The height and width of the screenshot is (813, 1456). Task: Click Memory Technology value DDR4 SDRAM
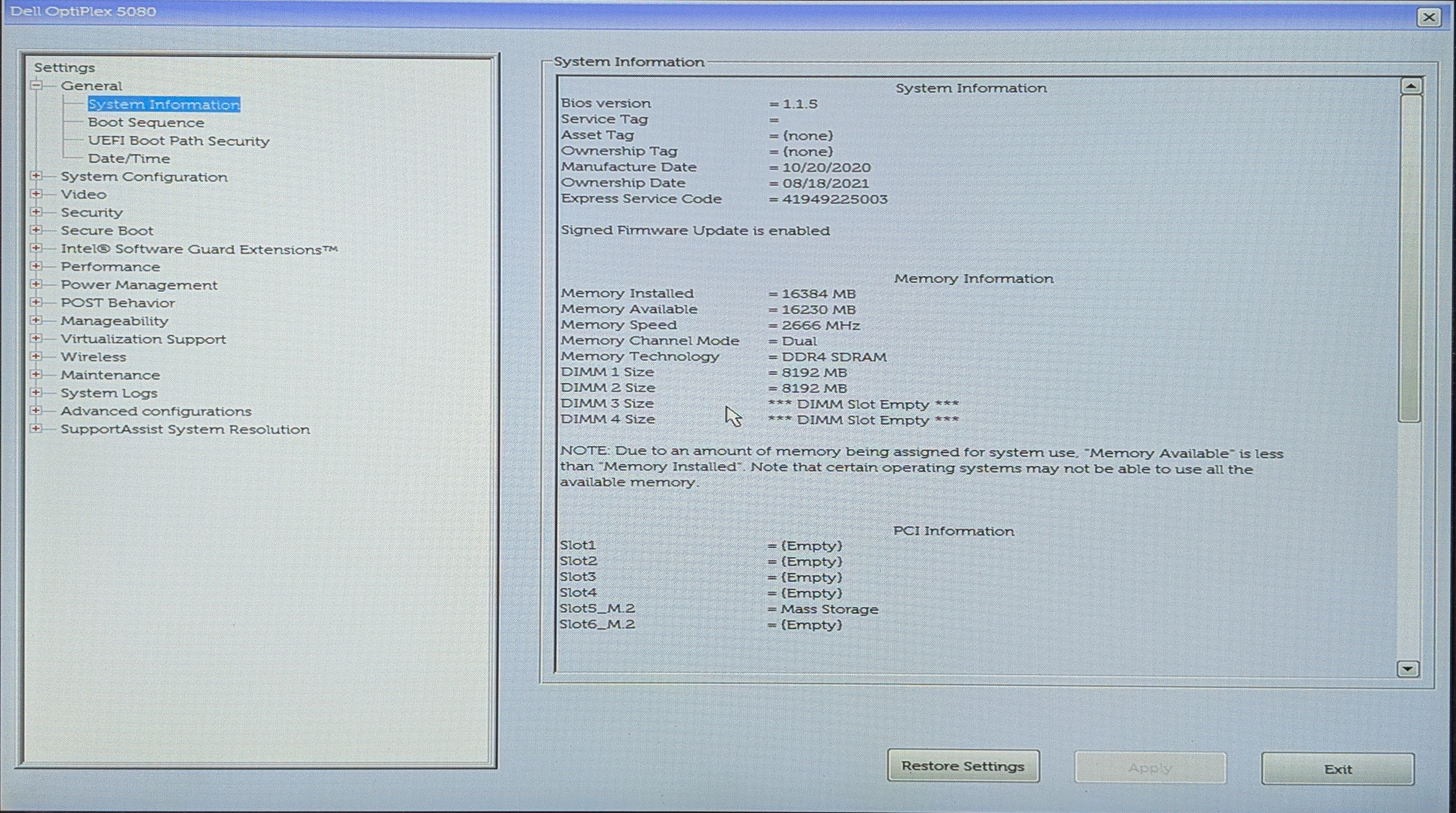click(834, 357)
